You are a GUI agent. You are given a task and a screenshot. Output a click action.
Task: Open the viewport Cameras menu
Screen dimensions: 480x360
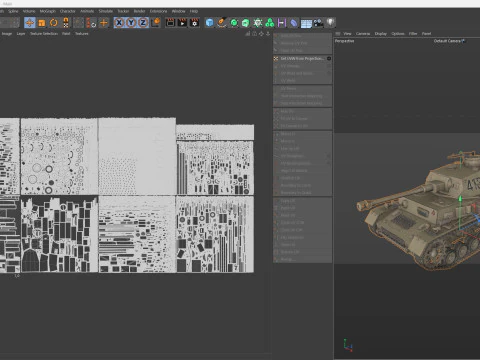363,34
